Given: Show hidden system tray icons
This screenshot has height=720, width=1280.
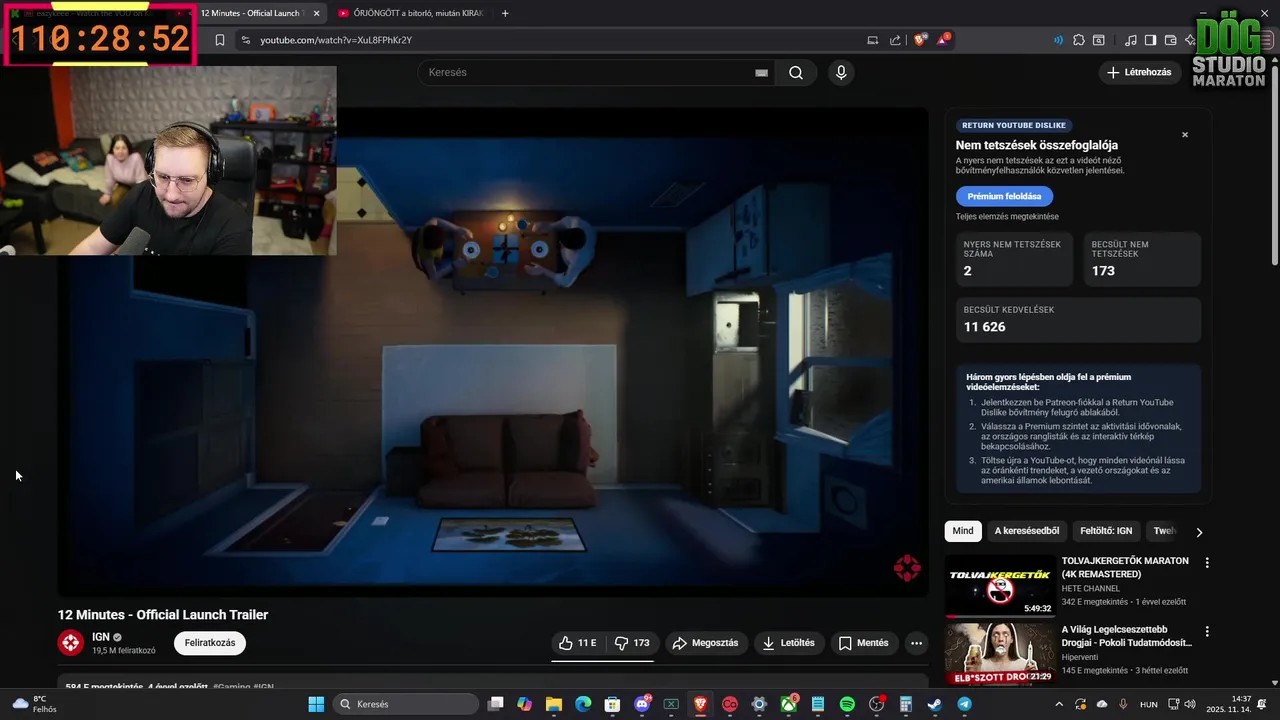Looking at the screenshot, I should pos(1060,704).
